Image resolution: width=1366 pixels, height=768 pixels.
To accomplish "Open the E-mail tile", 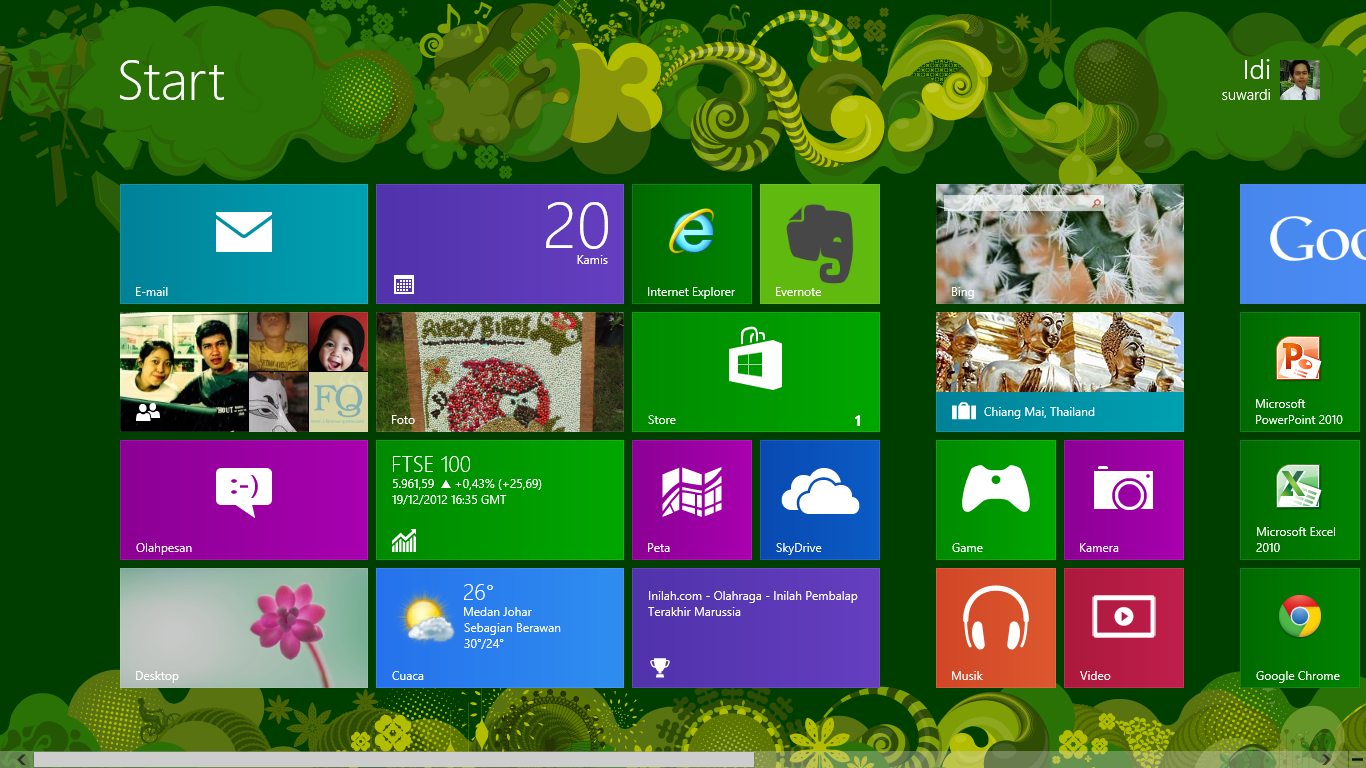I will pyautogui.click(x=244, y=244).
